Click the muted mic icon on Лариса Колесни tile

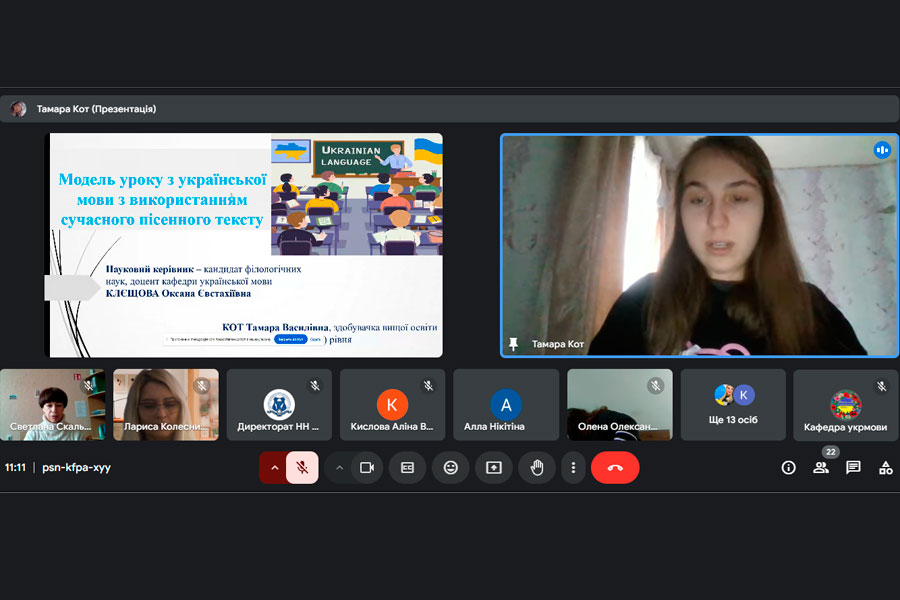point(201,386)
